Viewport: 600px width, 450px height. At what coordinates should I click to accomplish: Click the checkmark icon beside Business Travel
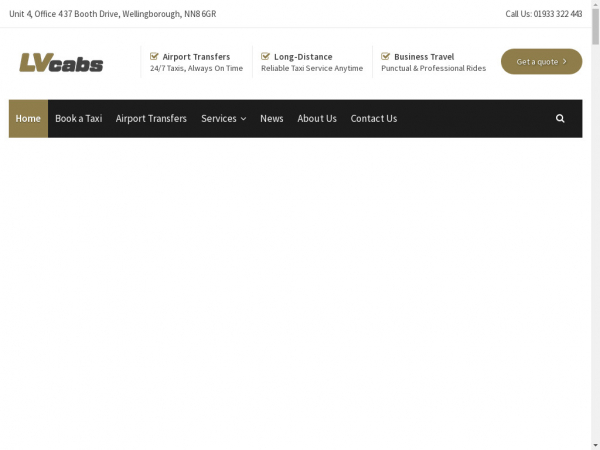385,57
